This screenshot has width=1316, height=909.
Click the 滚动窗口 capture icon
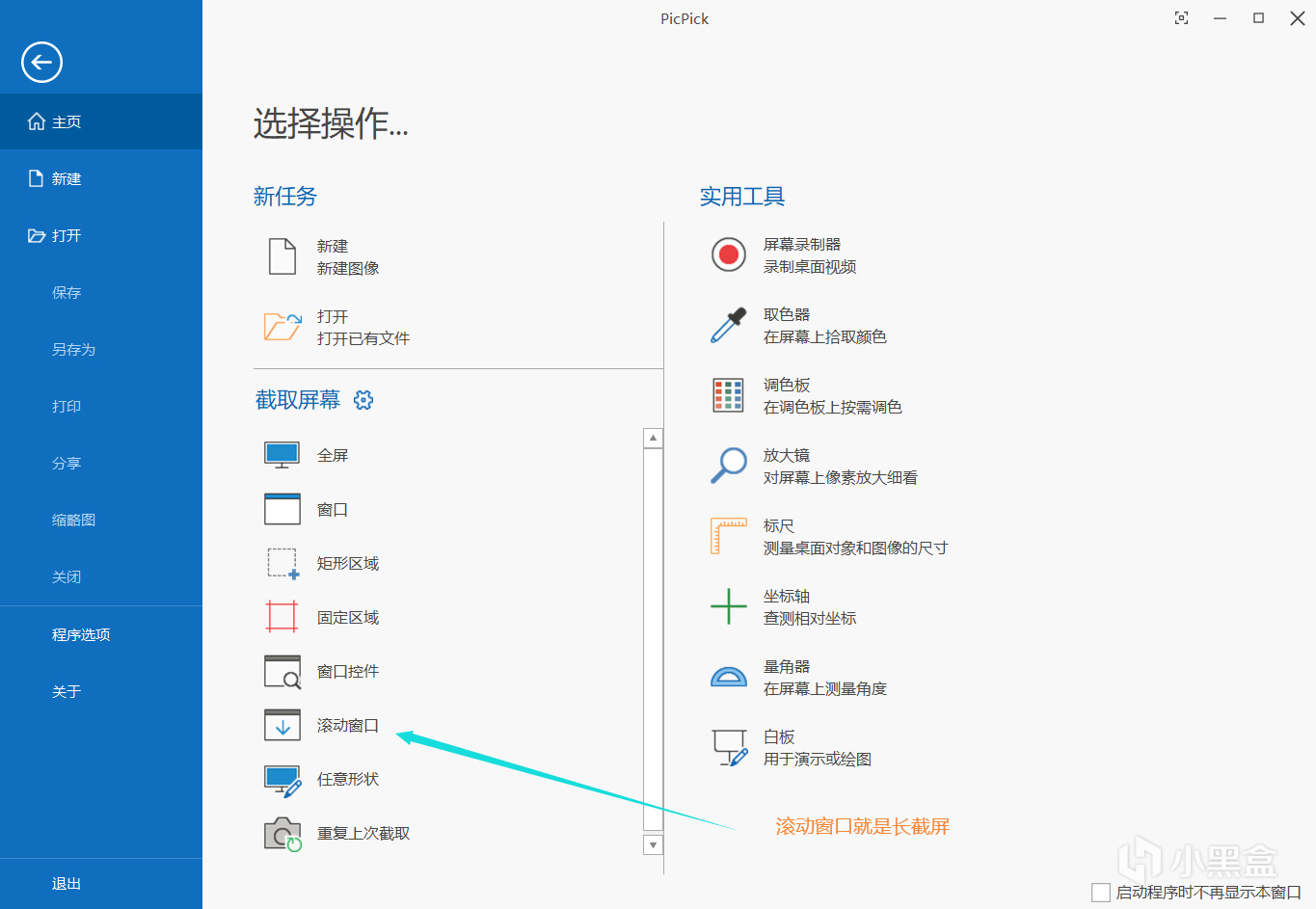[282, 725]
